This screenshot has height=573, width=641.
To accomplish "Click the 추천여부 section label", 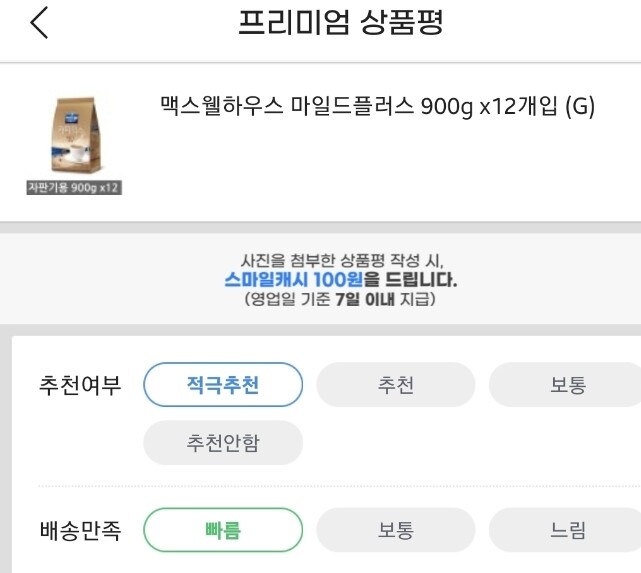I will pyautogui.click(x=80, y=385).
